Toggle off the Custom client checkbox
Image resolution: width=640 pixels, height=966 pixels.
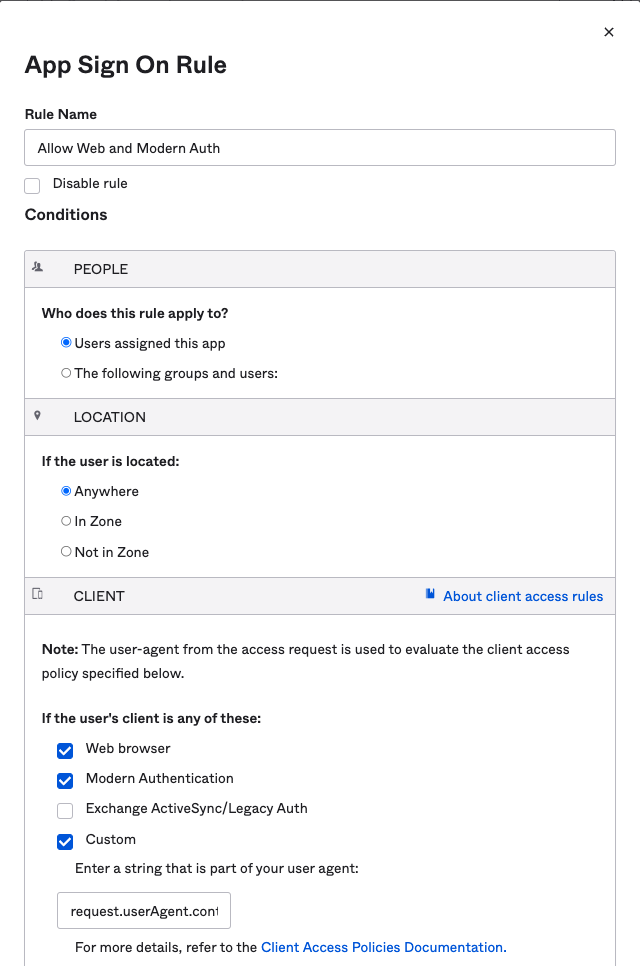coord(65,840)
